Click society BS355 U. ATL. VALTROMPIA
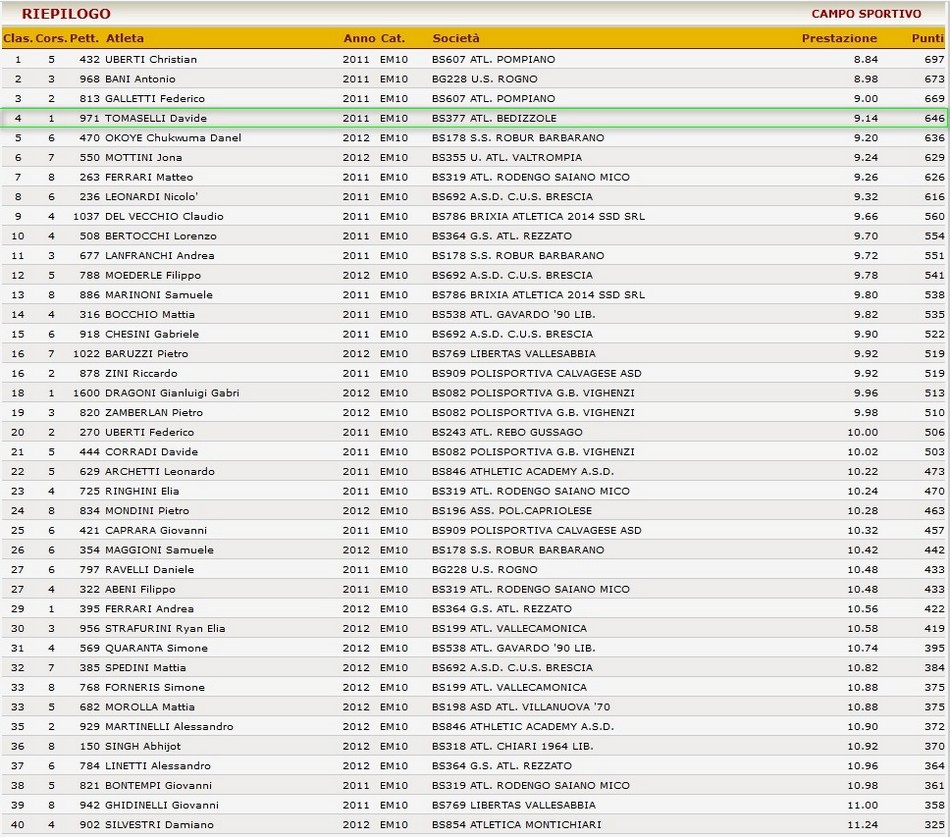950x837 pixels. (x=507, y=157)
